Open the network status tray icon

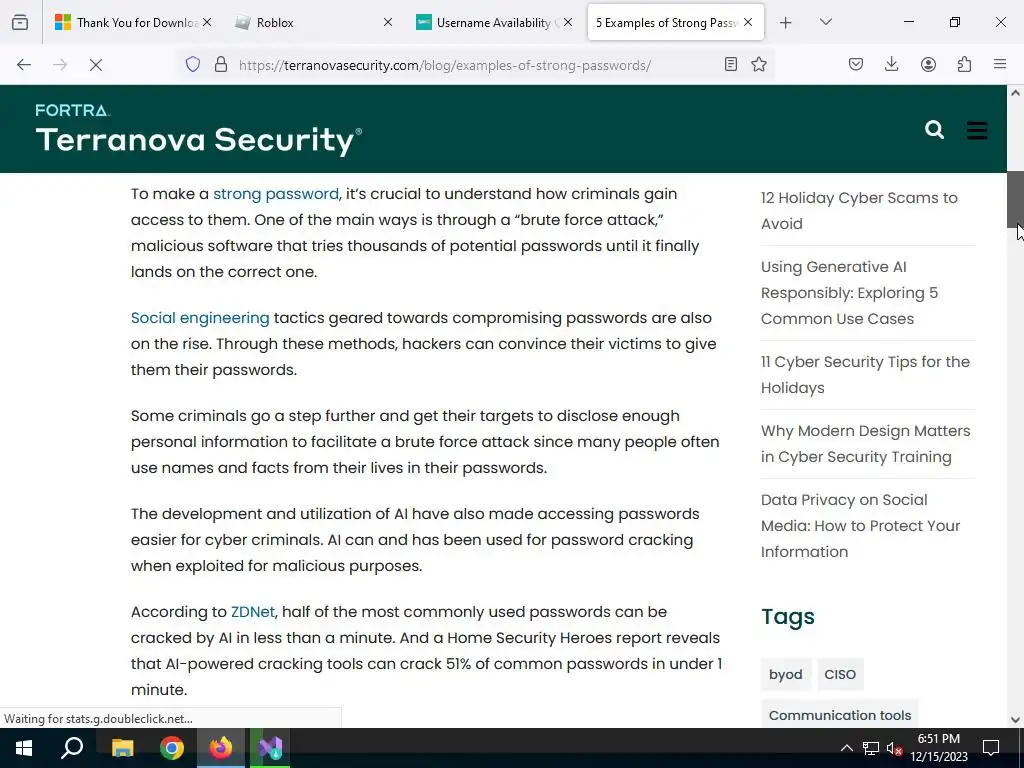click(871, 748)
